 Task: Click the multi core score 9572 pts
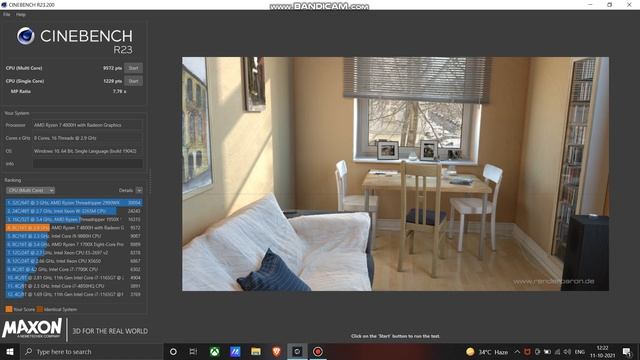[x=113, y=68]
